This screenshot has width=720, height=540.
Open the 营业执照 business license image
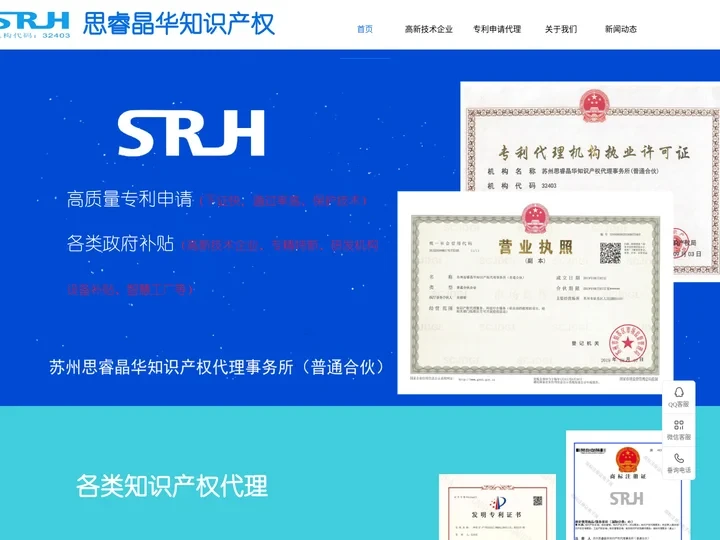[535, 292]
